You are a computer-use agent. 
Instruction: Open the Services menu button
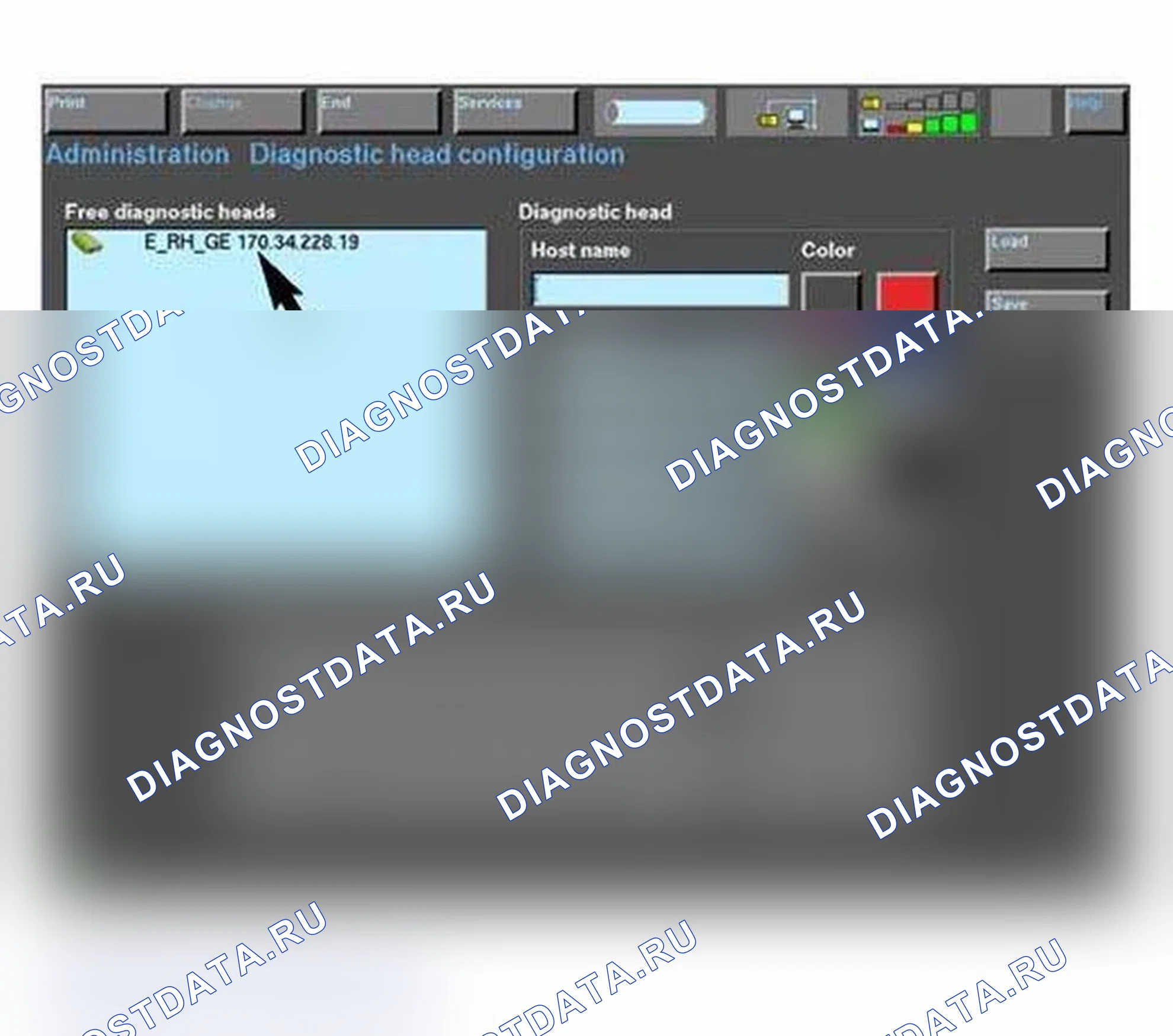click(x=515, y=111)
